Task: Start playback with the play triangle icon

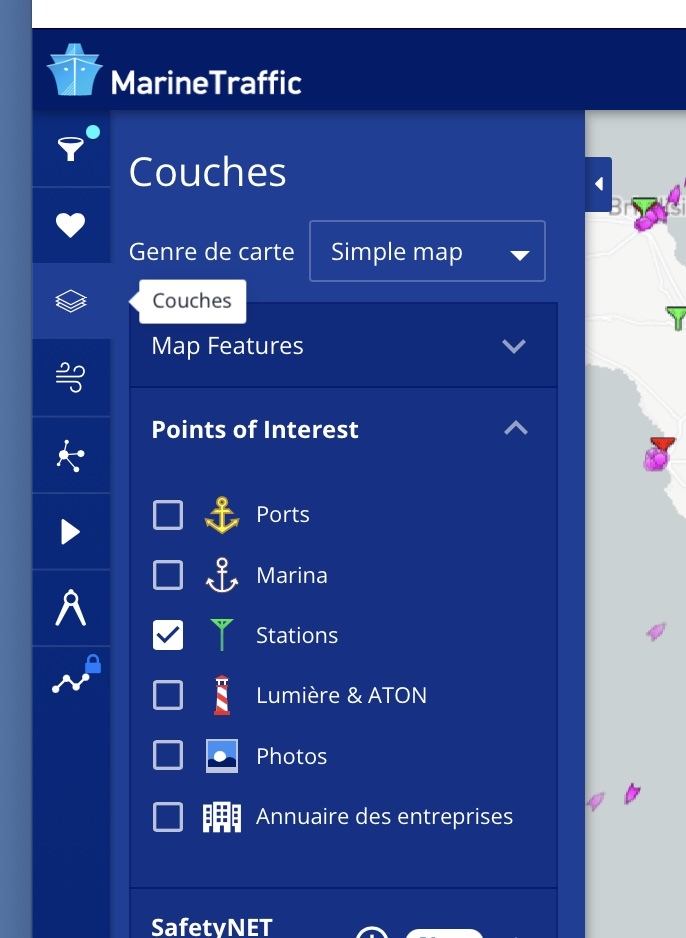Action: click(x=71, y=532)
